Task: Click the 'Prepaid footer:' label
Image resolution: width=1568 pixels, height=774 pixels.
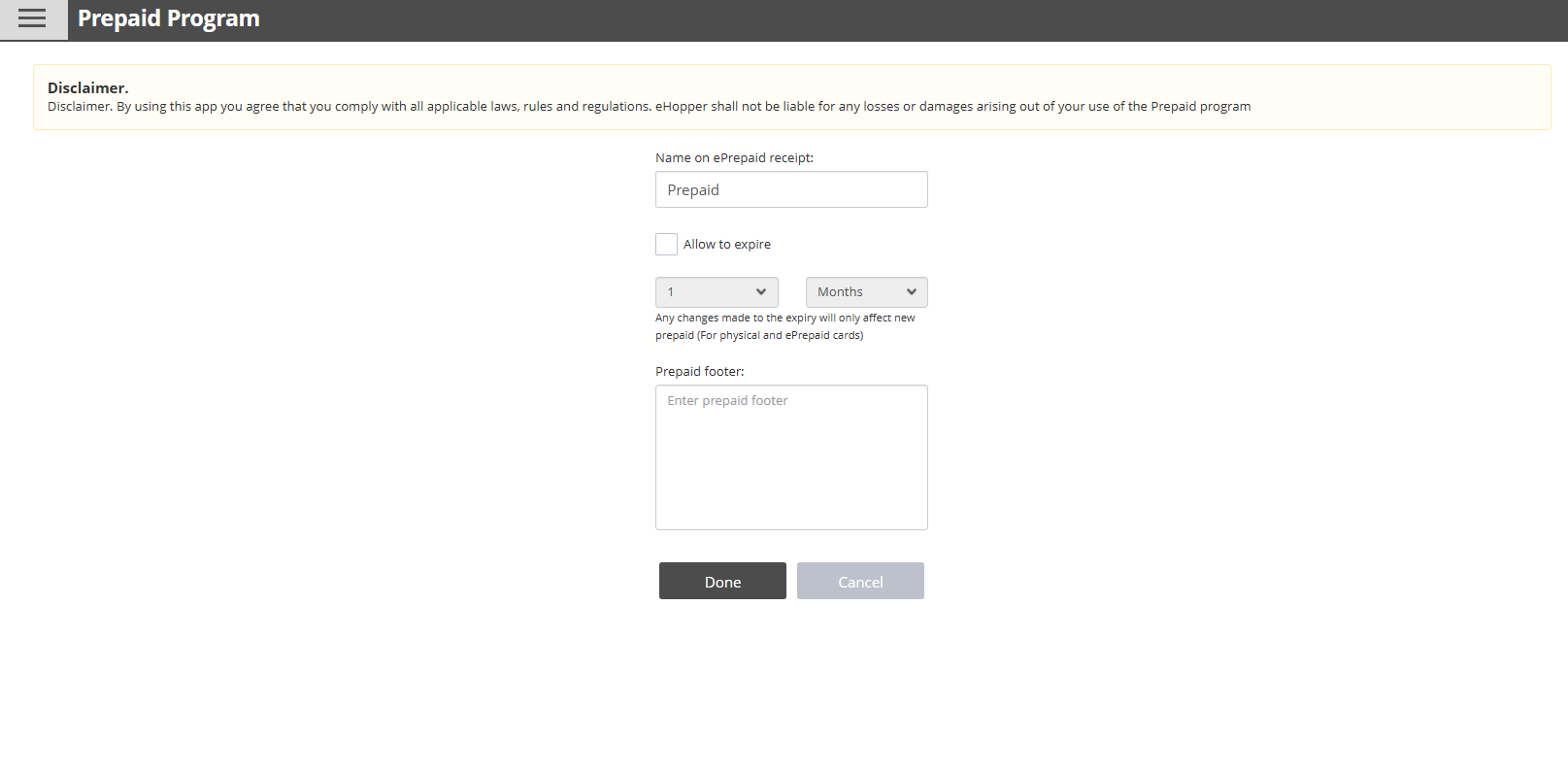Action: click(x=699, y=372)
